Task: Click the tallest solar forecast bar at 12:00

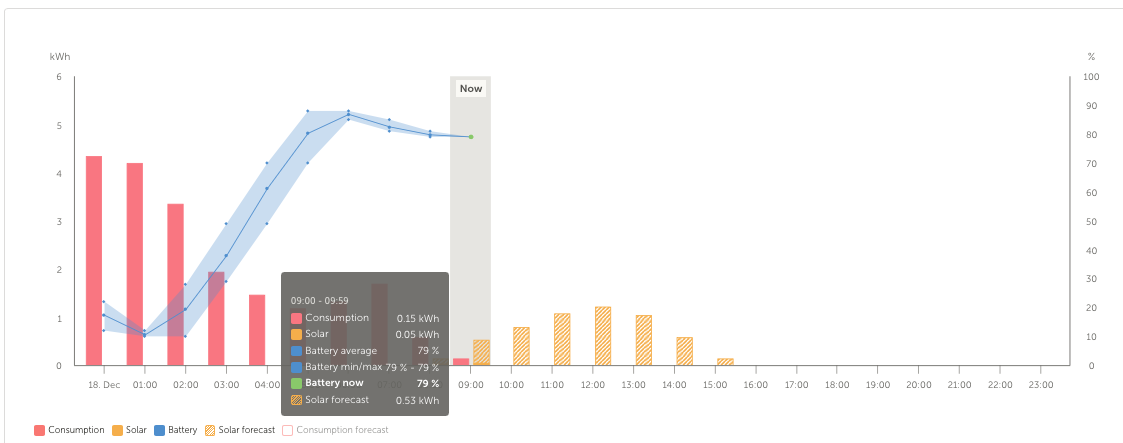Action: tap(603, 336)
